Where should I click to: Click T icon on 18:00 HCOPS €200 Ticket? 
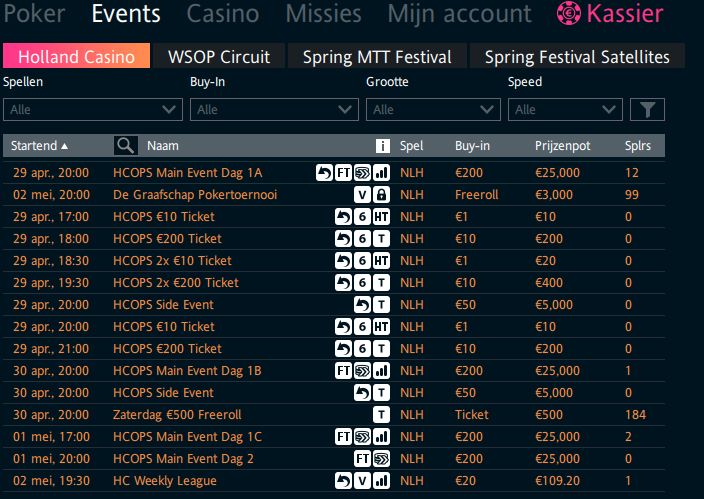click(x=381, y=238)
